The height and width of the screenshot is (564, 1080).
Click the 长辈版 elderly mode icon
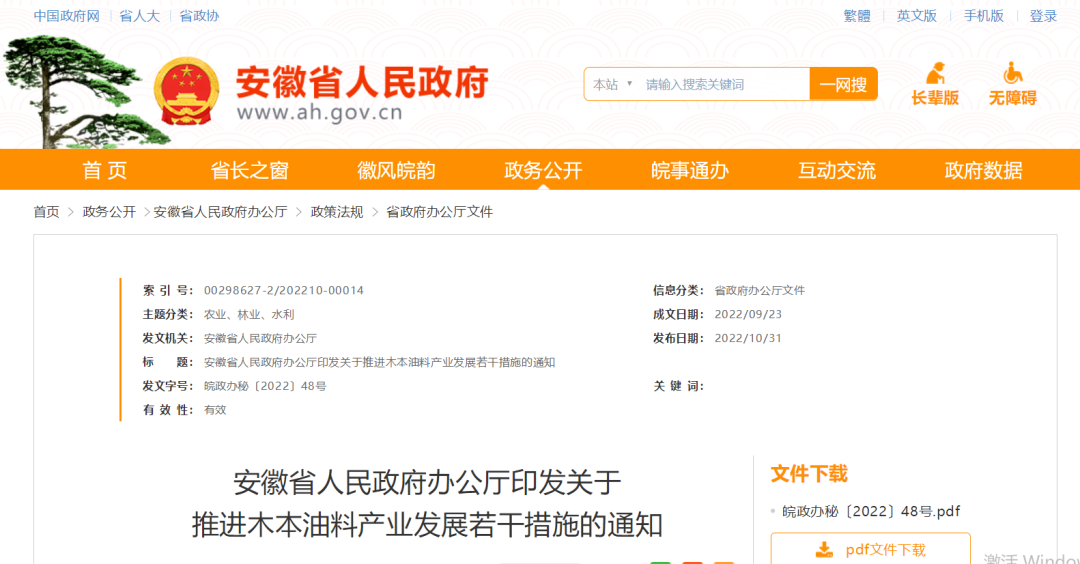(x=935, y=74)
